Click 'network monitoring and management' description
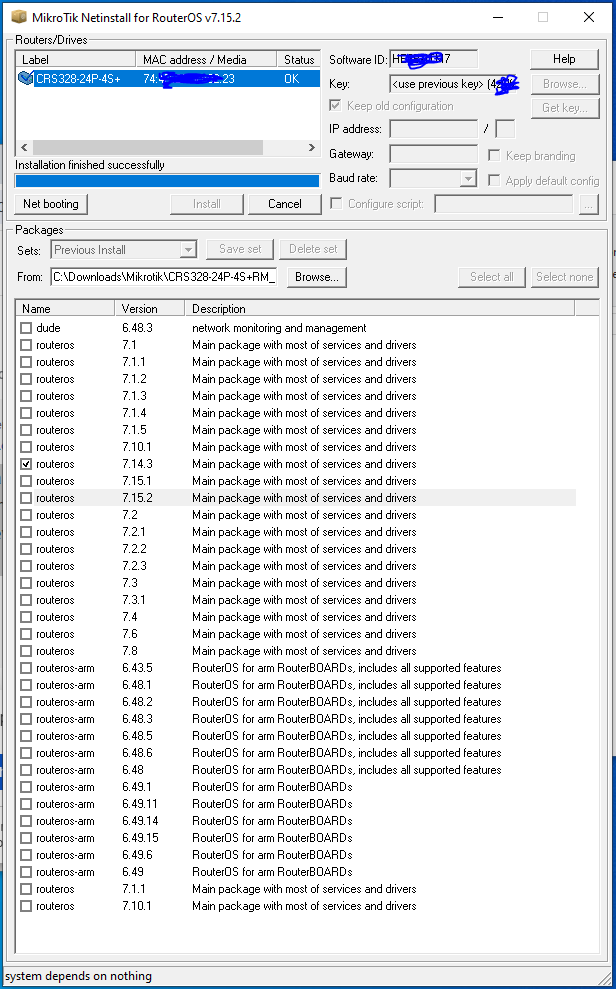The height and width of the screenshot is (989, 616). point(279,328)
